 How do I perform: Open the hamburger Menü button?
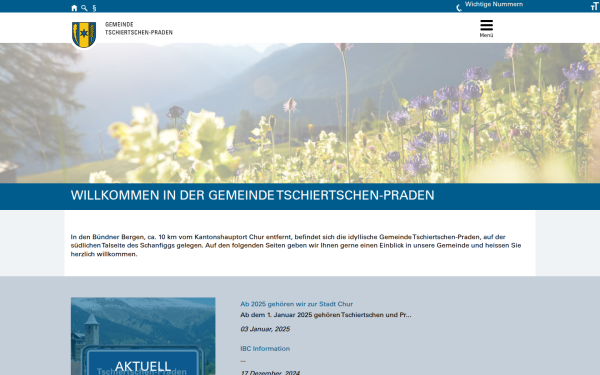tap(486, 28)
